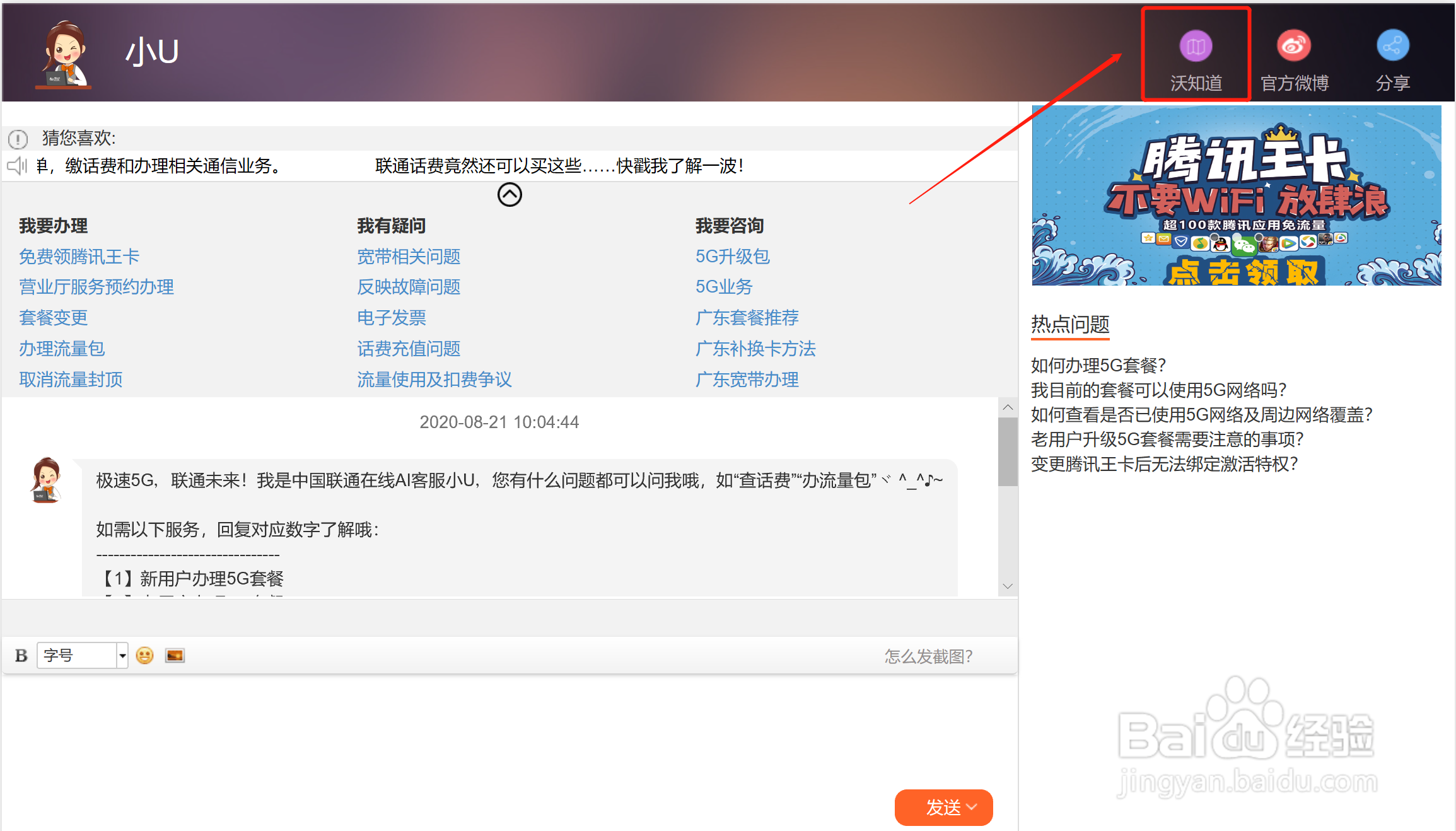This screenshot has width=1456, height=831.
Task: Open the 字号 font size dropdown
Action: click(122, 656)
